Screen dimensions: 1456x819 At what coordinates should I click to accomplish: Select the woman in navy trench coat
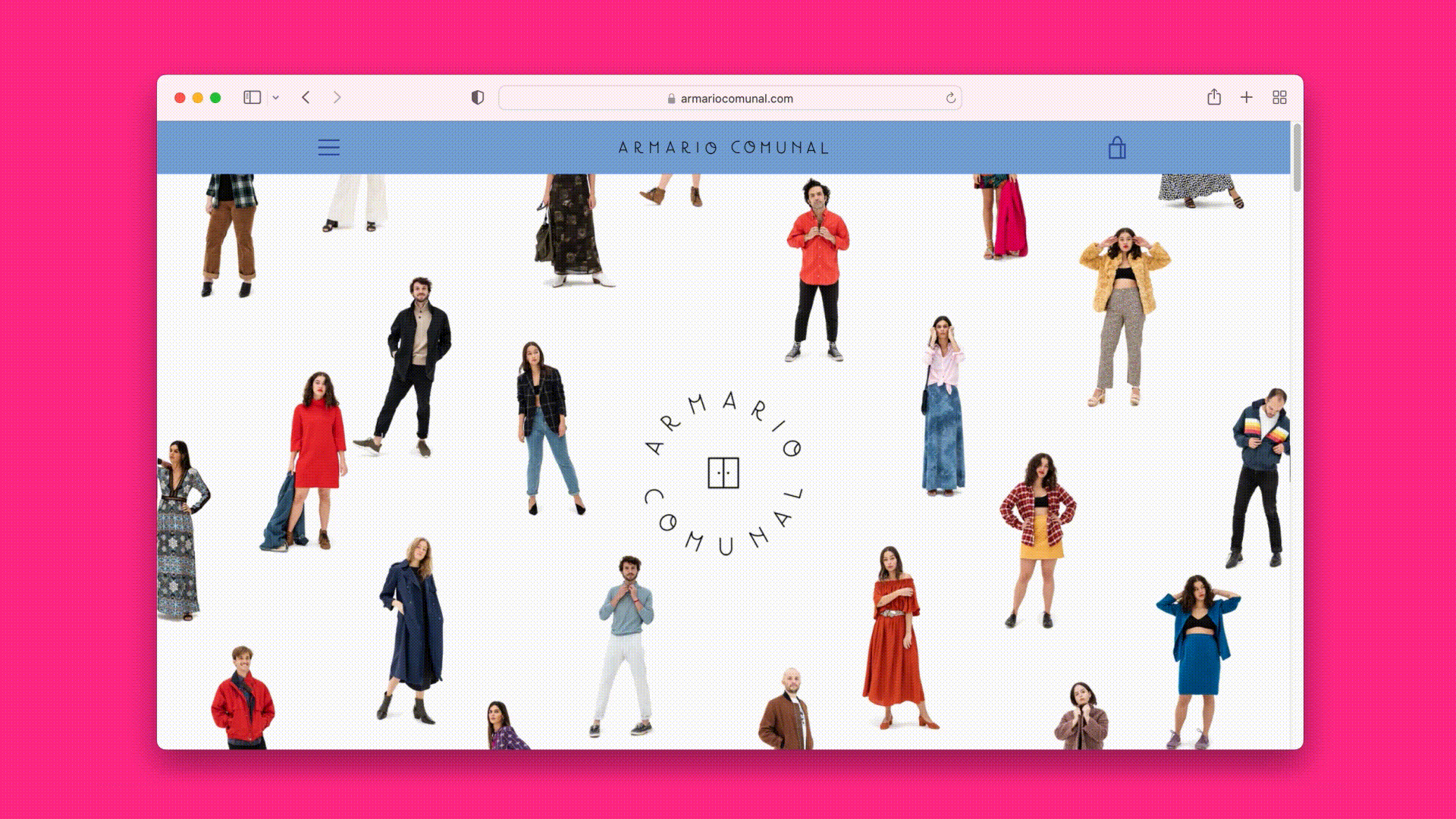[412, 629]
